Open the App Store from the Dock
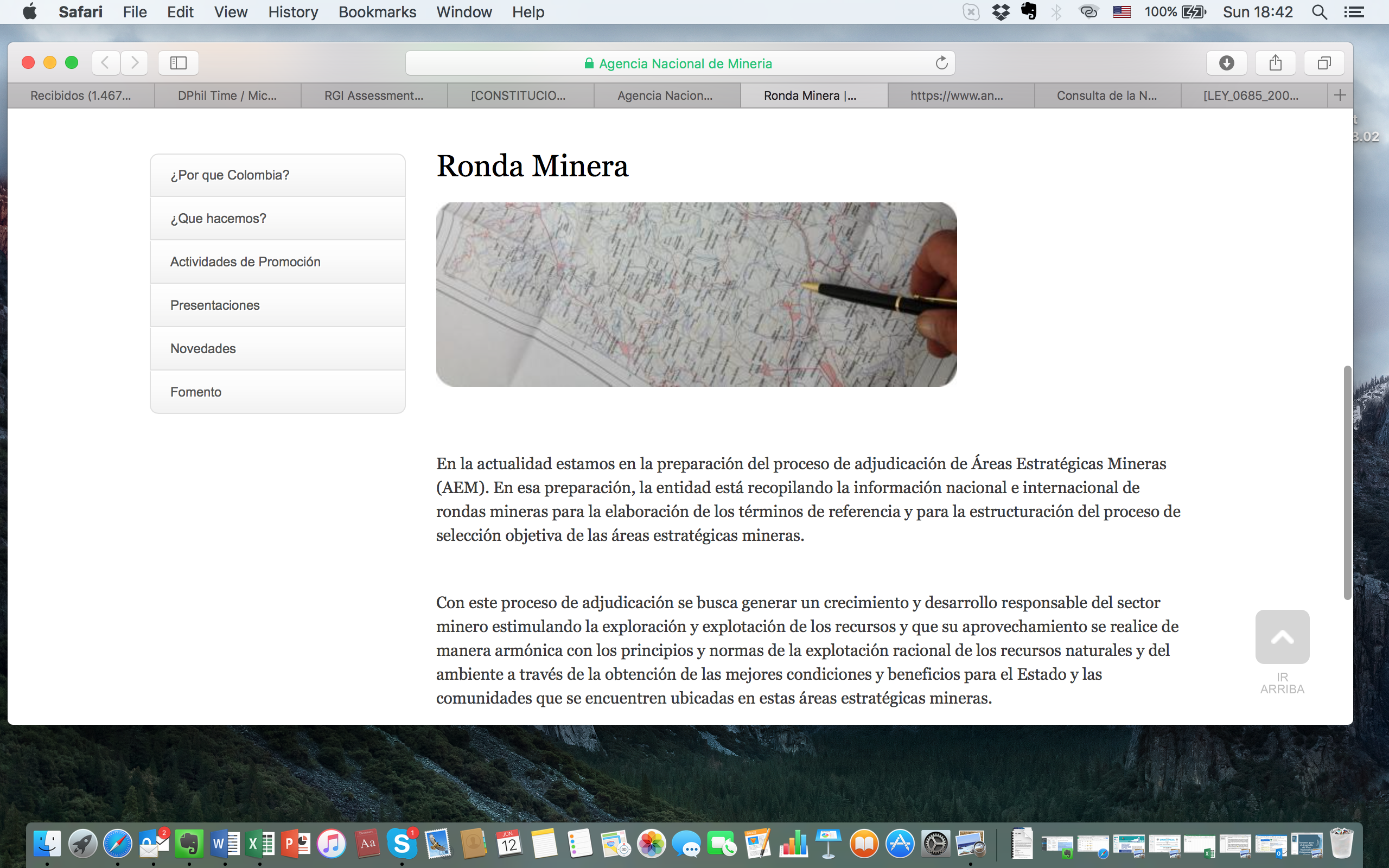The image size is (1389, 868). [x=900, y=844]
